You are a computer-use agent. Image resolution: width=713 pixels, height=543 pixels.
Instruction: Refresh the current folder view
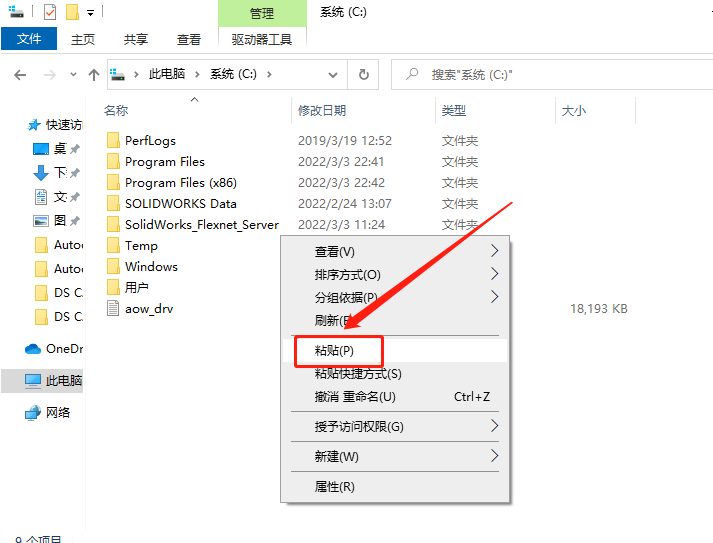(x=363, y=75)
